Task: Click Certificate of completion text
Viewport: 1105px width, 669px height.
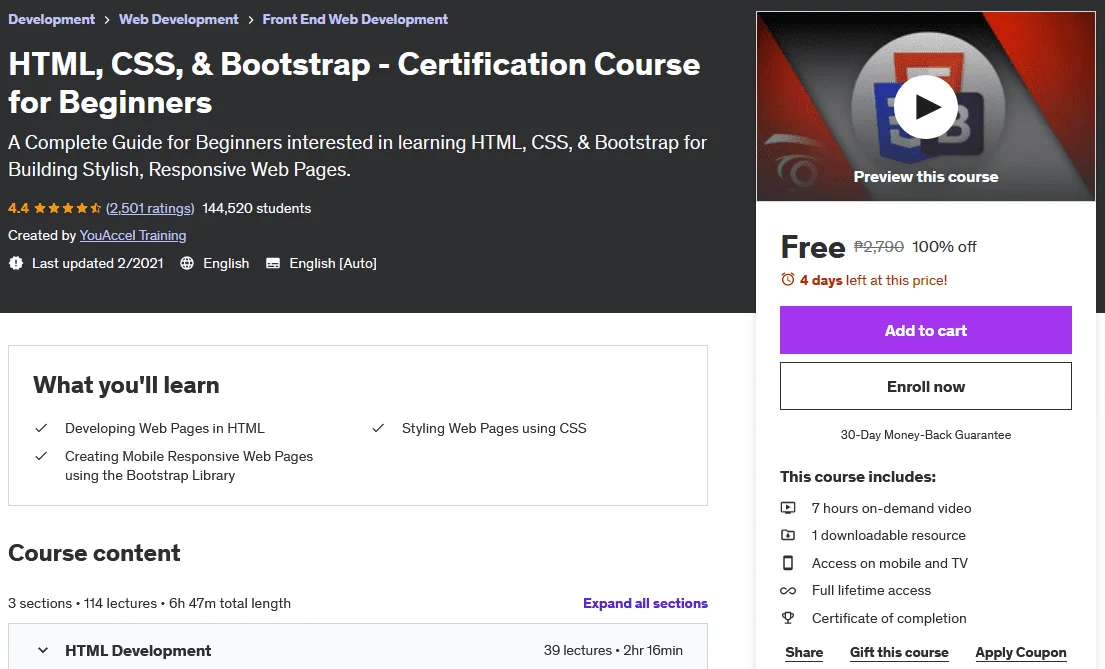Action: pyautogui.click(x=889, y=618)
